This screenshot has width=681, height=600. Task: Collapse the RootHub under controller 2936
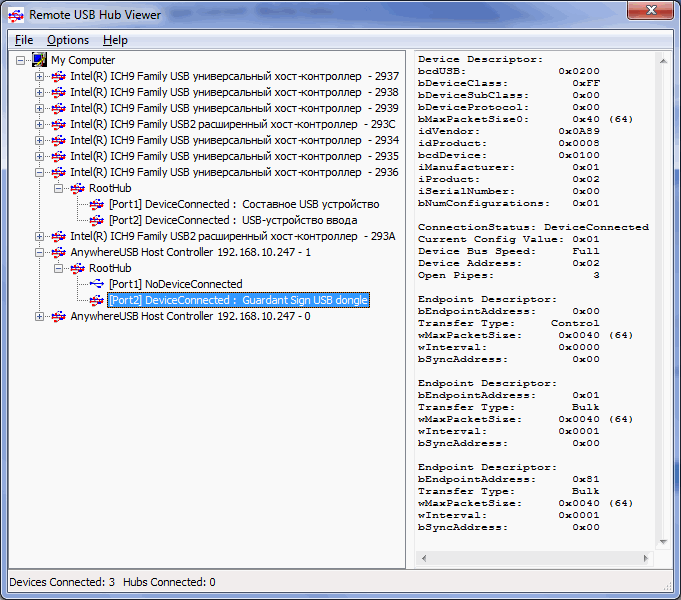click(58, 188)
